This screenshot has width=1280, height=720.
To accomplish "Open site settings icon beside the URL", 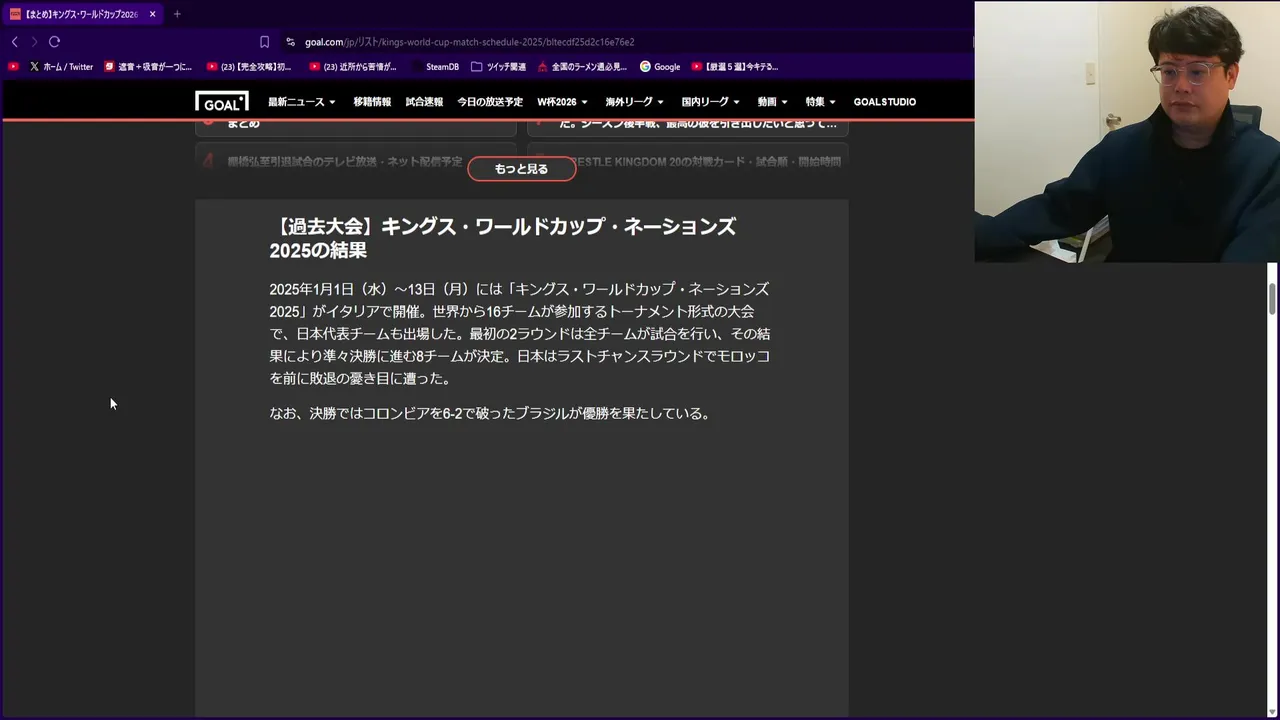I will [290, 42].
